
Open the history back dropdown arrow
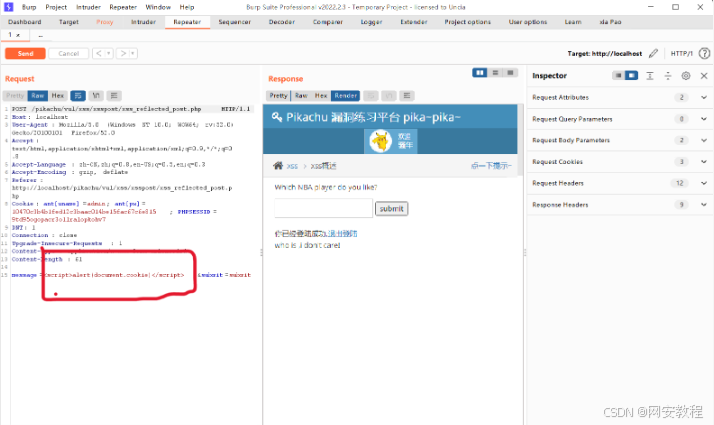pos(109,53)
